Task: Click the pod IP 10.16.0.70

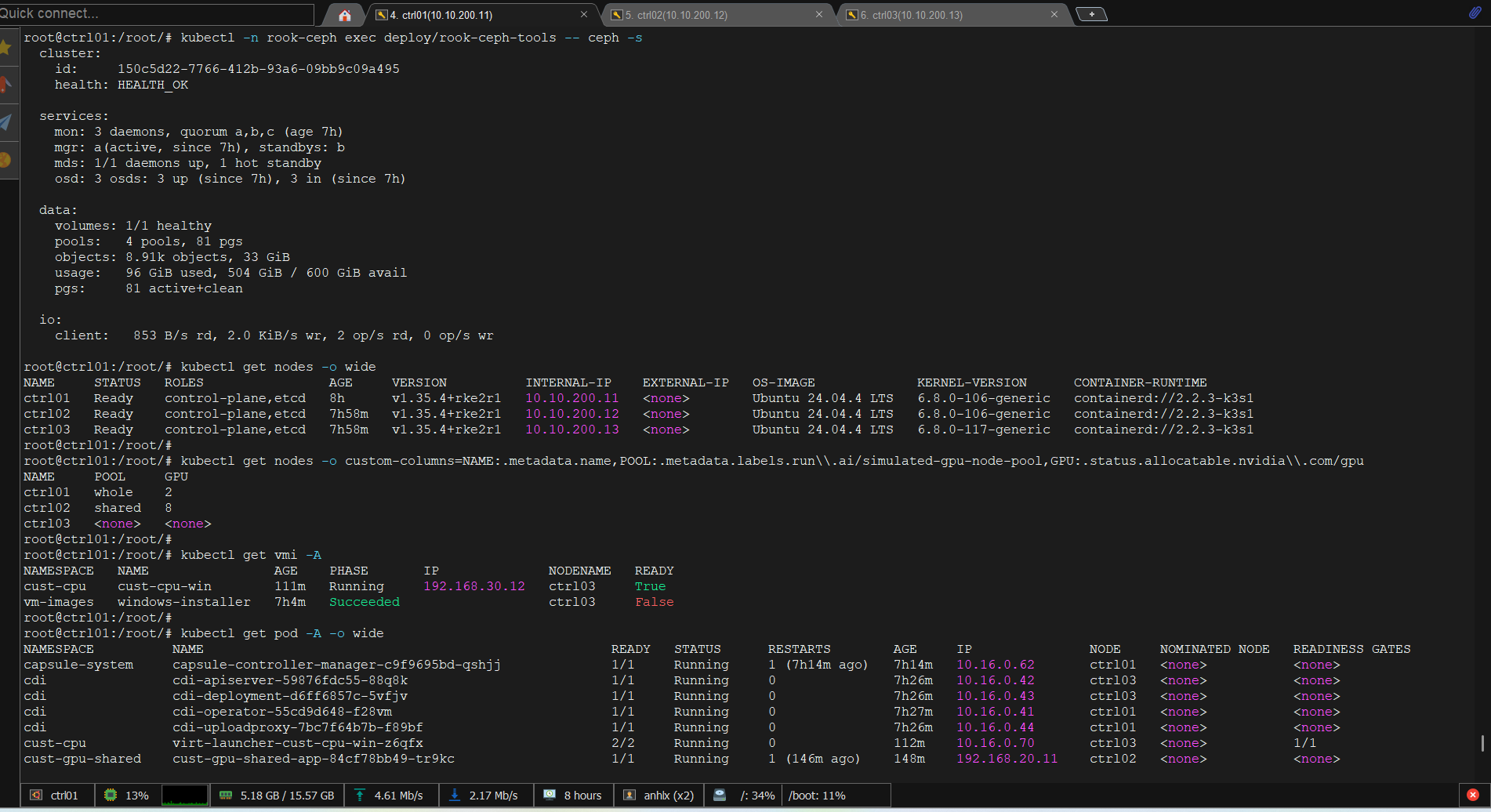Action: pos(996,743)
